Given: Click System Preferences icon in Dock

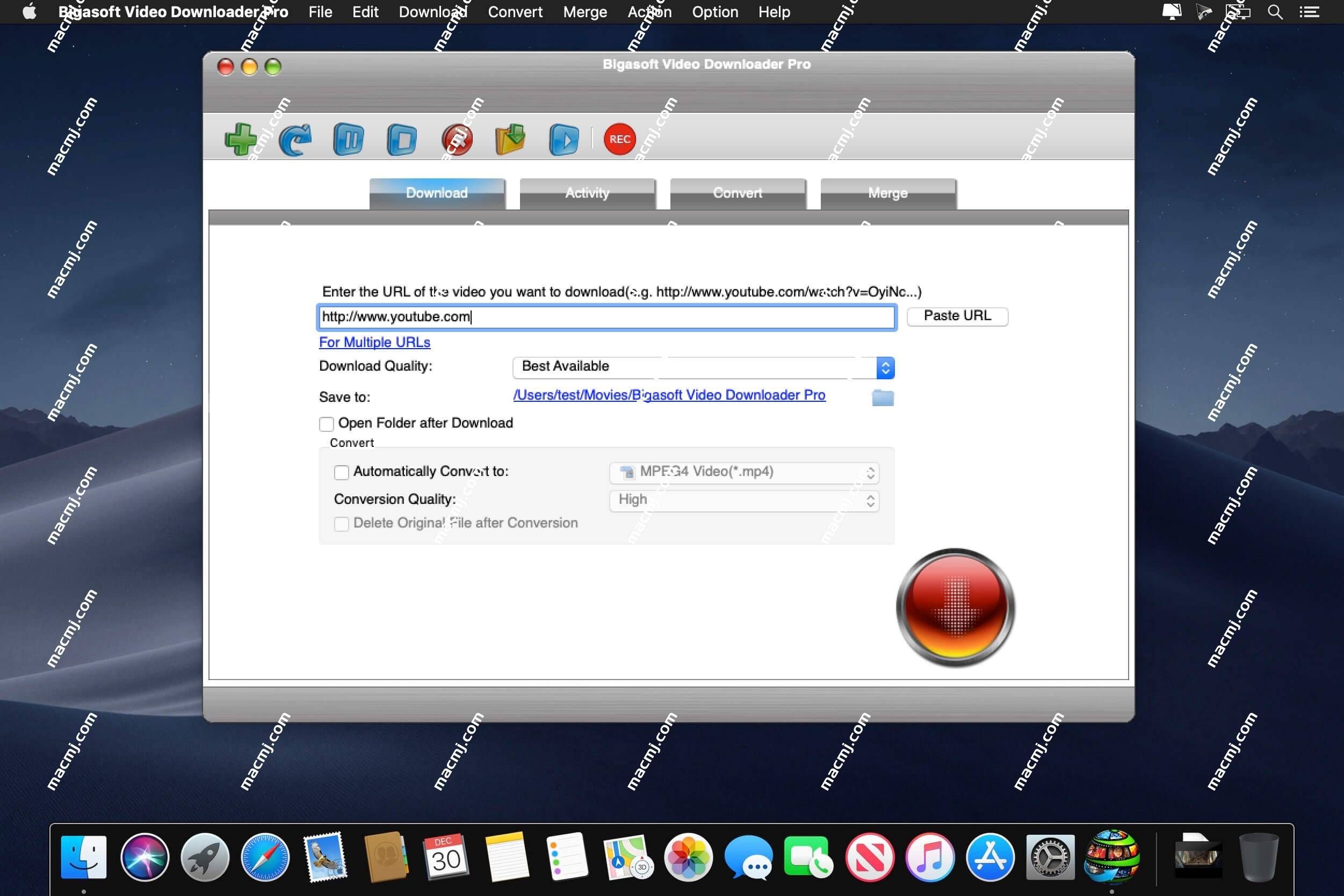Looking at the screenshot, I should pos(1050,857).
